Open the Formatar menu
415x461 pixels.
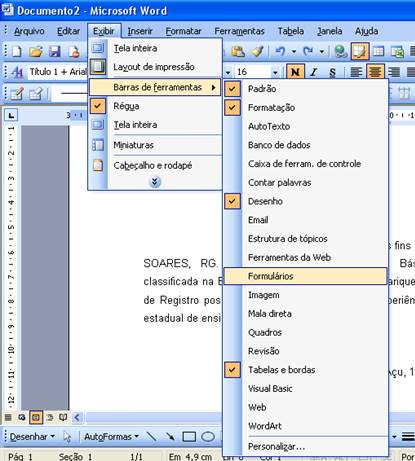pyautogui.click(x=184, y=31)
